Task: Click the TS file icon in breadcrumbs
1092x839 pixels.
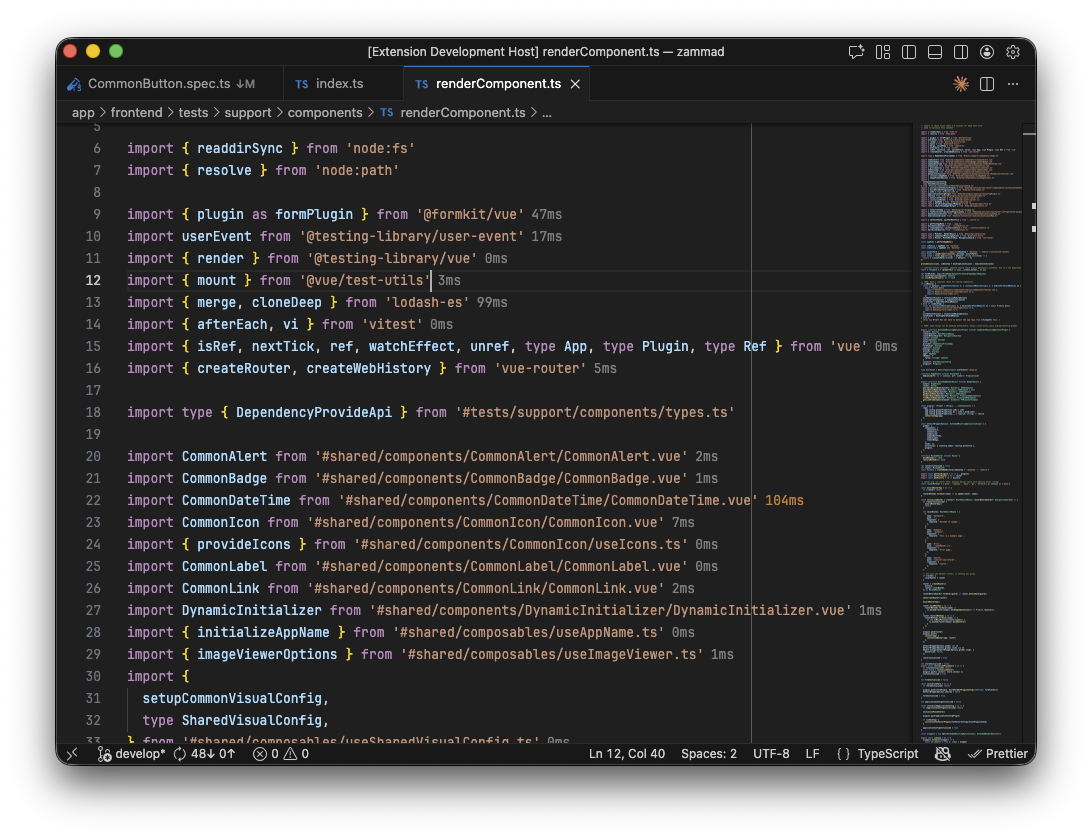Action: pyautogui.click(x=387, y=113)
